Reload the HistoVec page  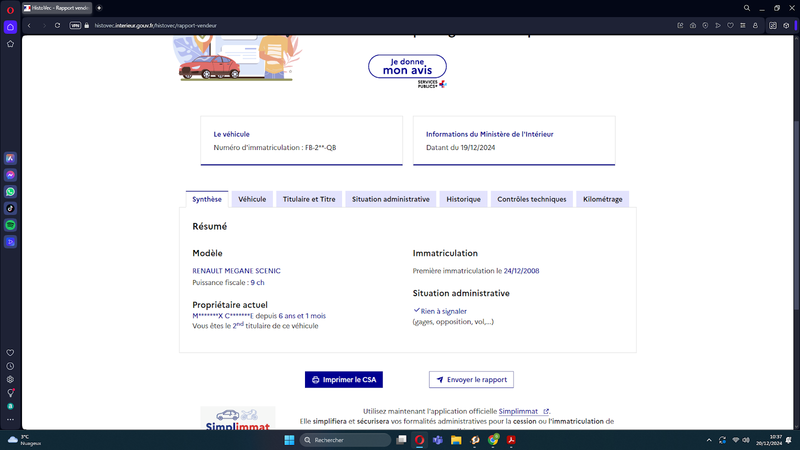tap(58, 26)
